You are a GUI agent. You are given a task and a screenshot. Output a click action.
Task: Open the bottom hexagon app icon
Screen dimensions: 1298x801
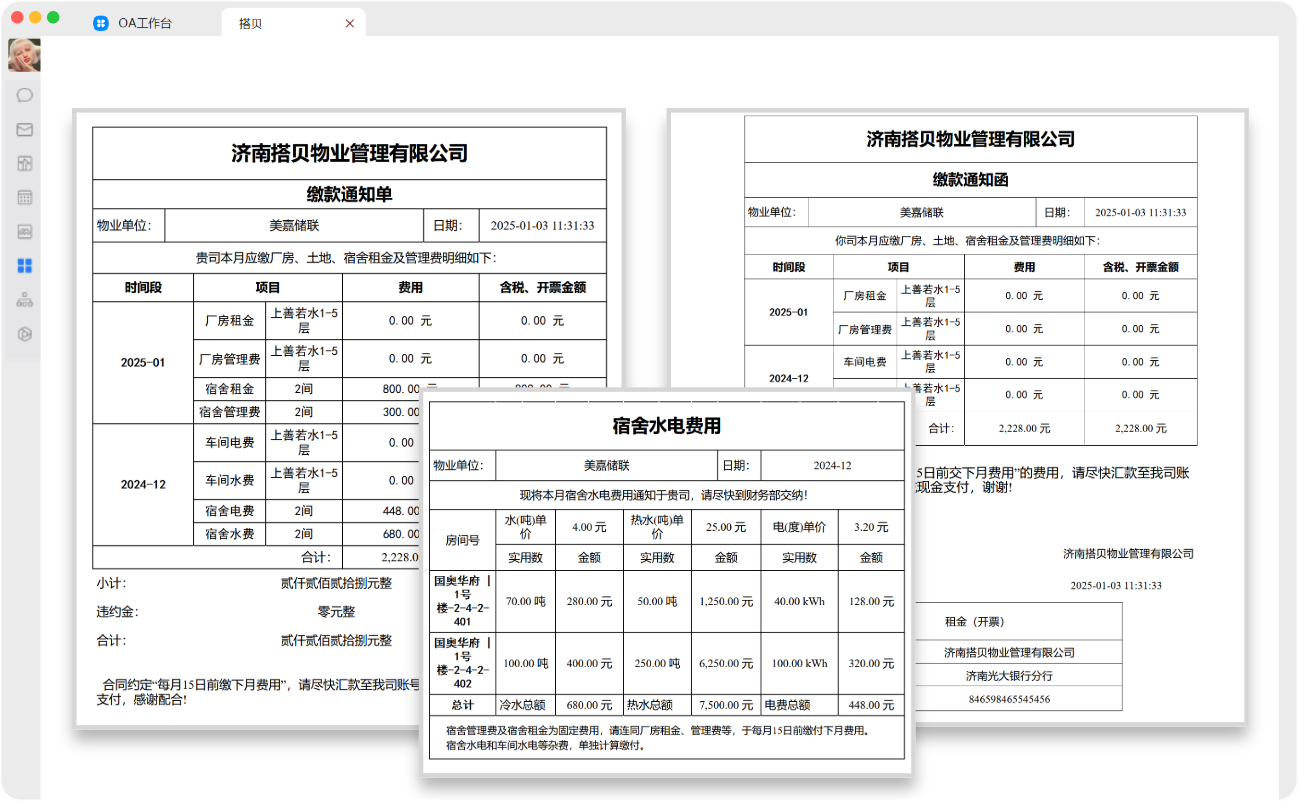click(x=23, y=333)
